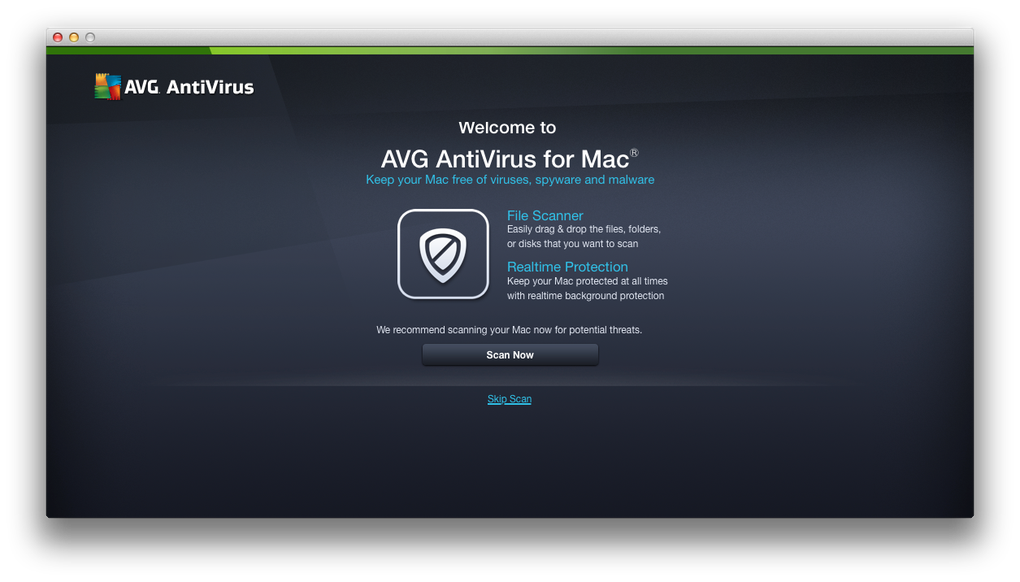The width and height of the screenshot is (1020, 582).
Task: Select the Realtime Protection heading
Action: coord(567,267)
